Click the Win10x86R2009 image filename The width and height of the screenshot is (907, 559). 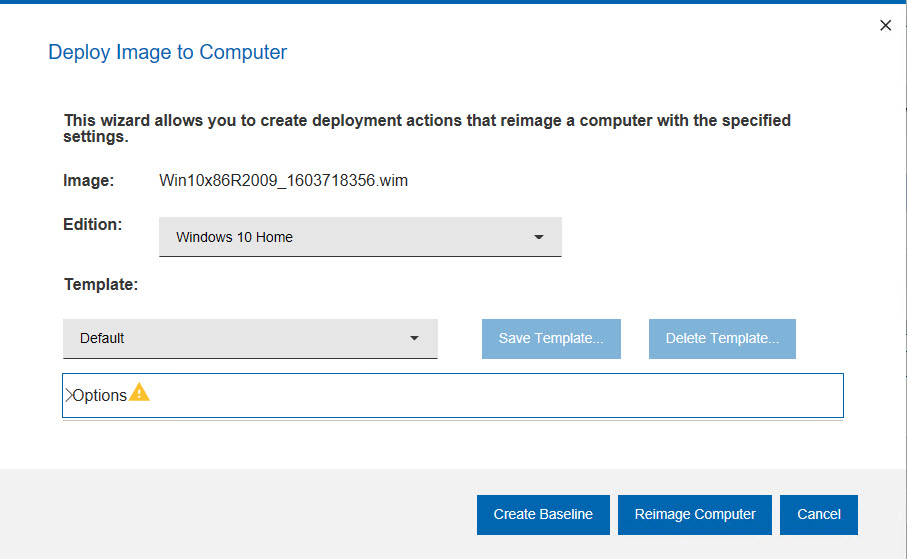tap(284, 181)
